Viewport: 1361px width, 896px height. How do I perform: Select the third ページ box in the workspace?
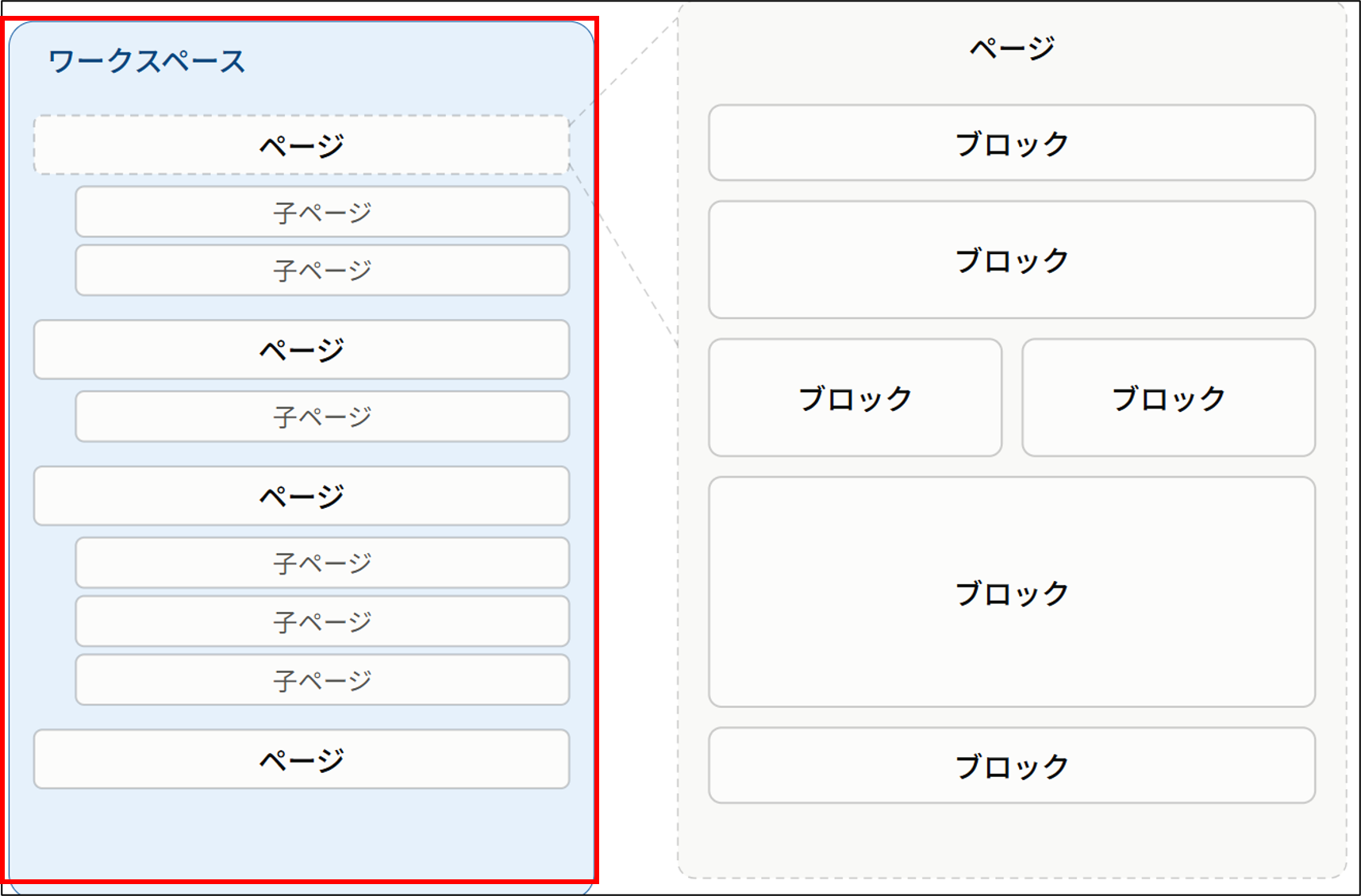tap(302, 496)
